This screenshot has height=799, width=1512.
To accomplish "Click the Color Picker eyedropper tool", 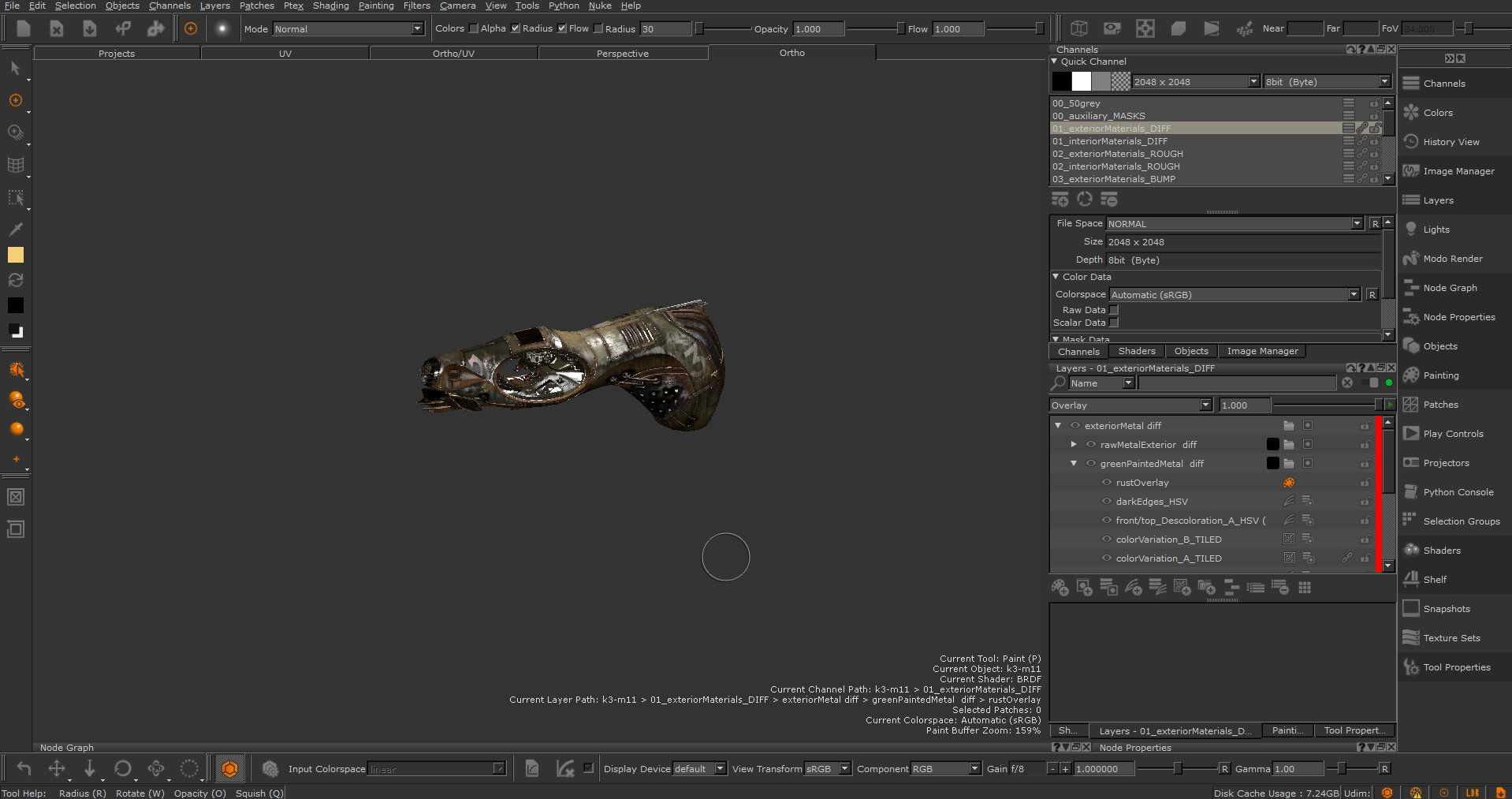I will [x=15, y=229].
